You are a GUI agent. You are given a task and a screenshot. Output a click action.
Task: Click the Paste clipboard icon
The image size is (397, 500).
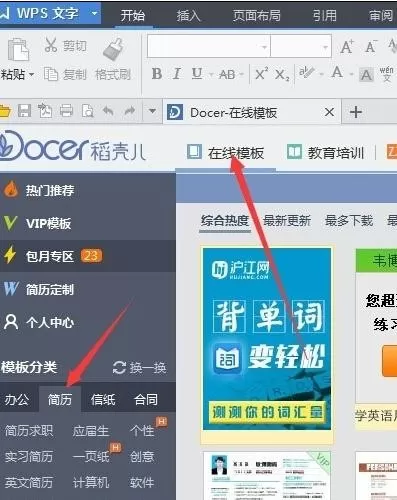18,49
